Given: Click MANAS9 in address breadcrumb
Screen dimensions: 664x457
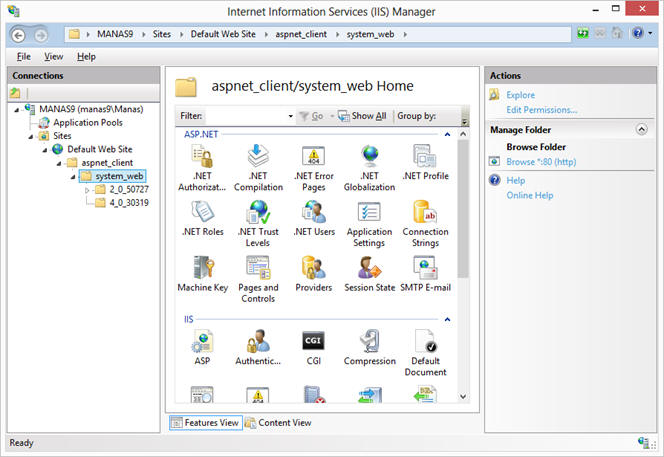Looking at the screenshot, I should pos(115,34).
